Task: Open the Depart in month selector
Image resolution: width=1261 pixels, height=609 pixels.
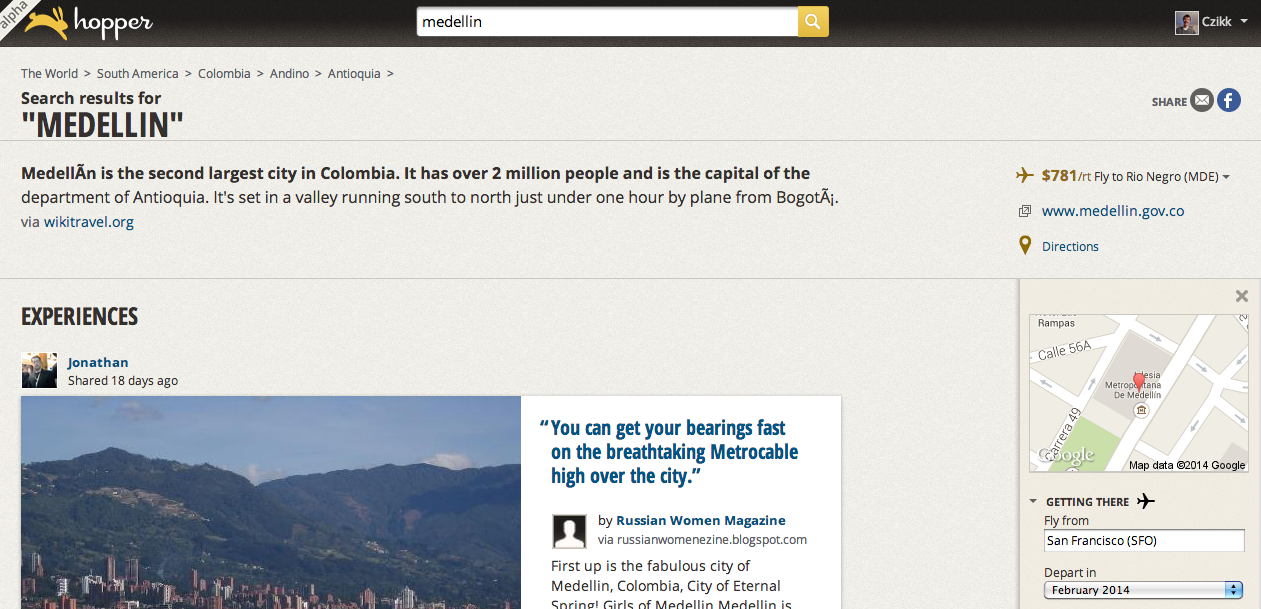Action: pyautogui.click(x=1143, y=590)
